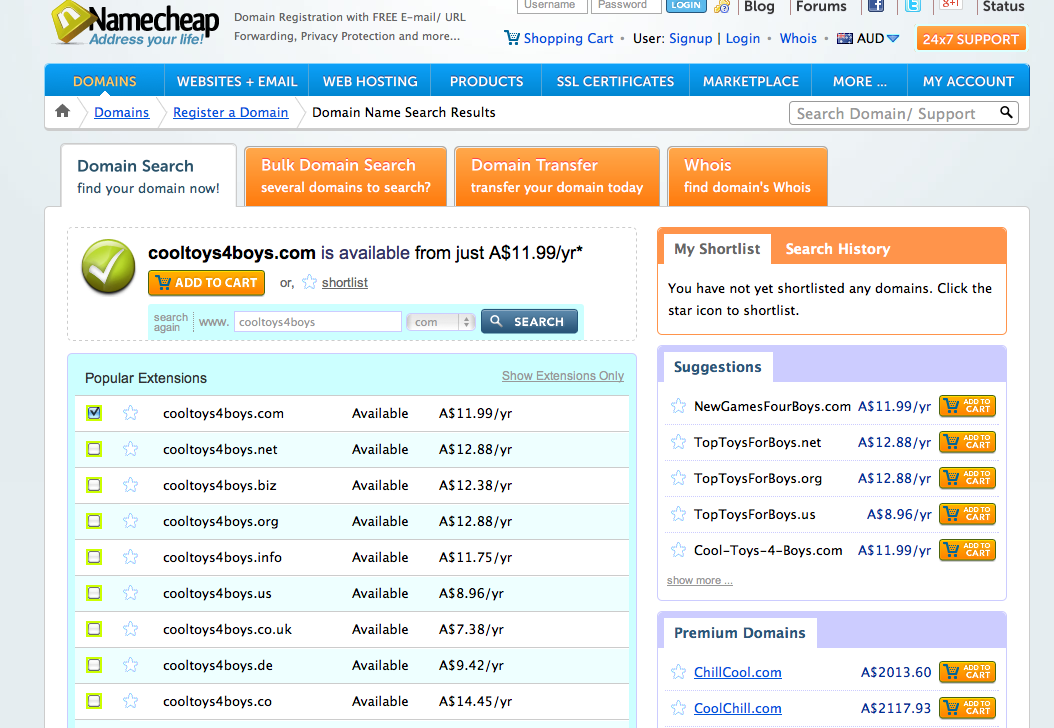Check the cooltoys4boys.co.uk checkbox

[x=94, y=629]
